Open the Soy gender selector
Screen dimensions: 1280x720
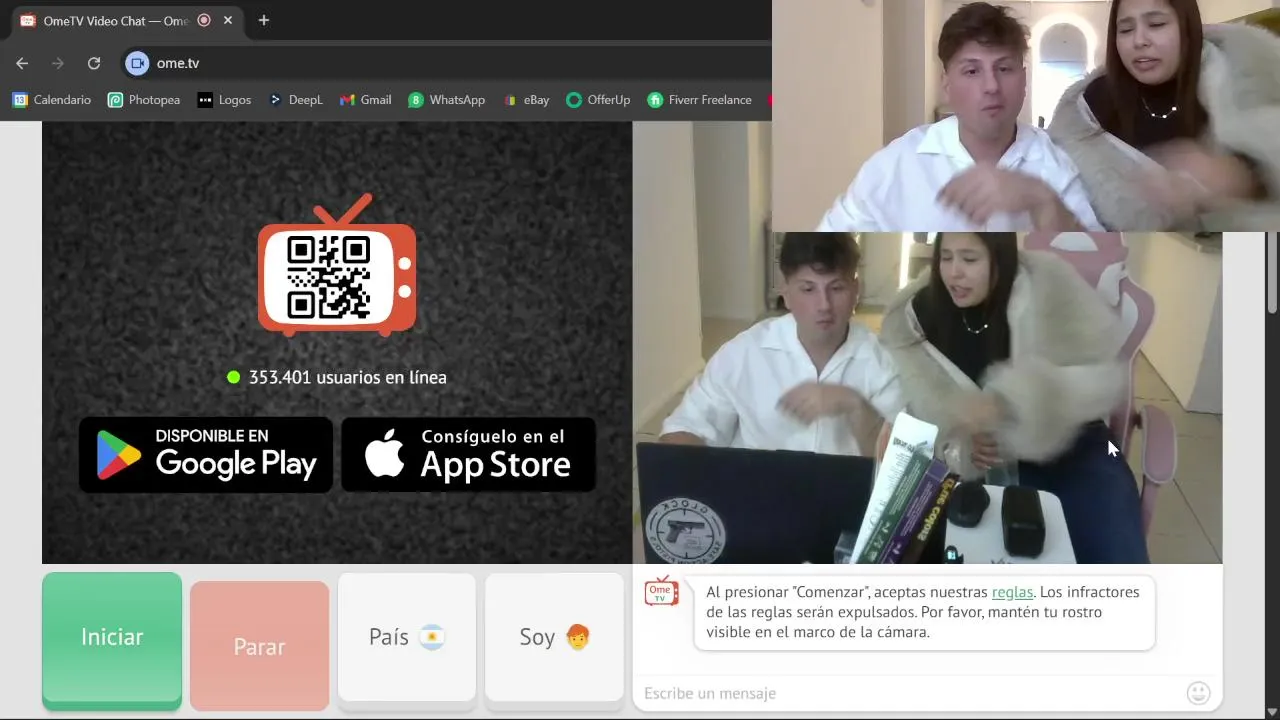554,638
